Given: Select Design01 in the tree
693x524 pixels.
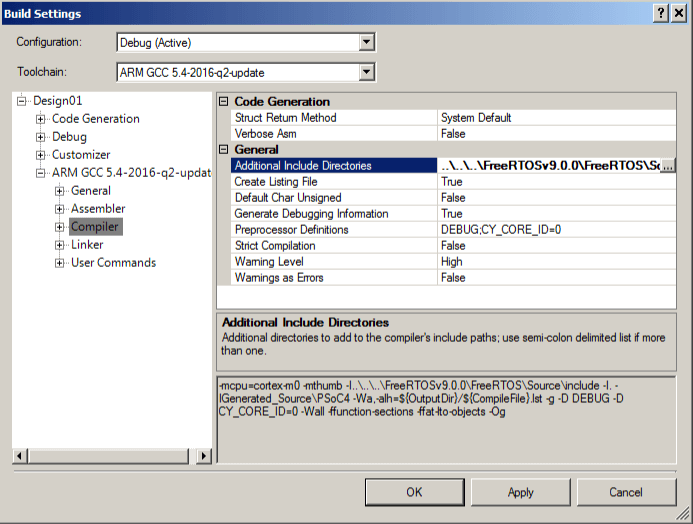Looking at the screenshot, I should [x=58, y=101].
